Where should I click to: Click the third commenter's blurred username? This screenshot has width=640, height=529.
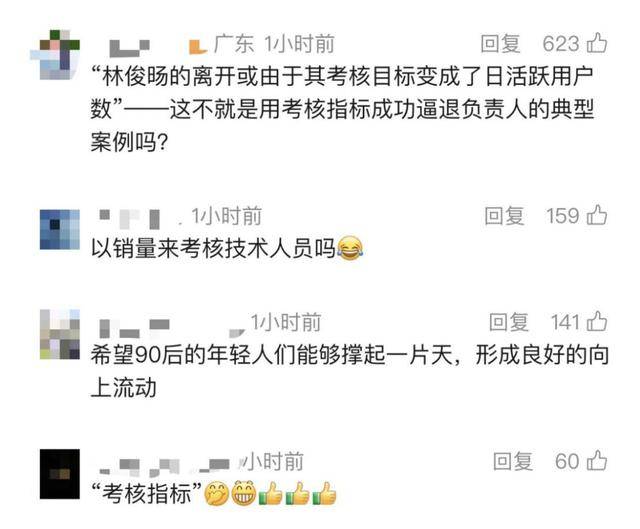click(134, 329)
